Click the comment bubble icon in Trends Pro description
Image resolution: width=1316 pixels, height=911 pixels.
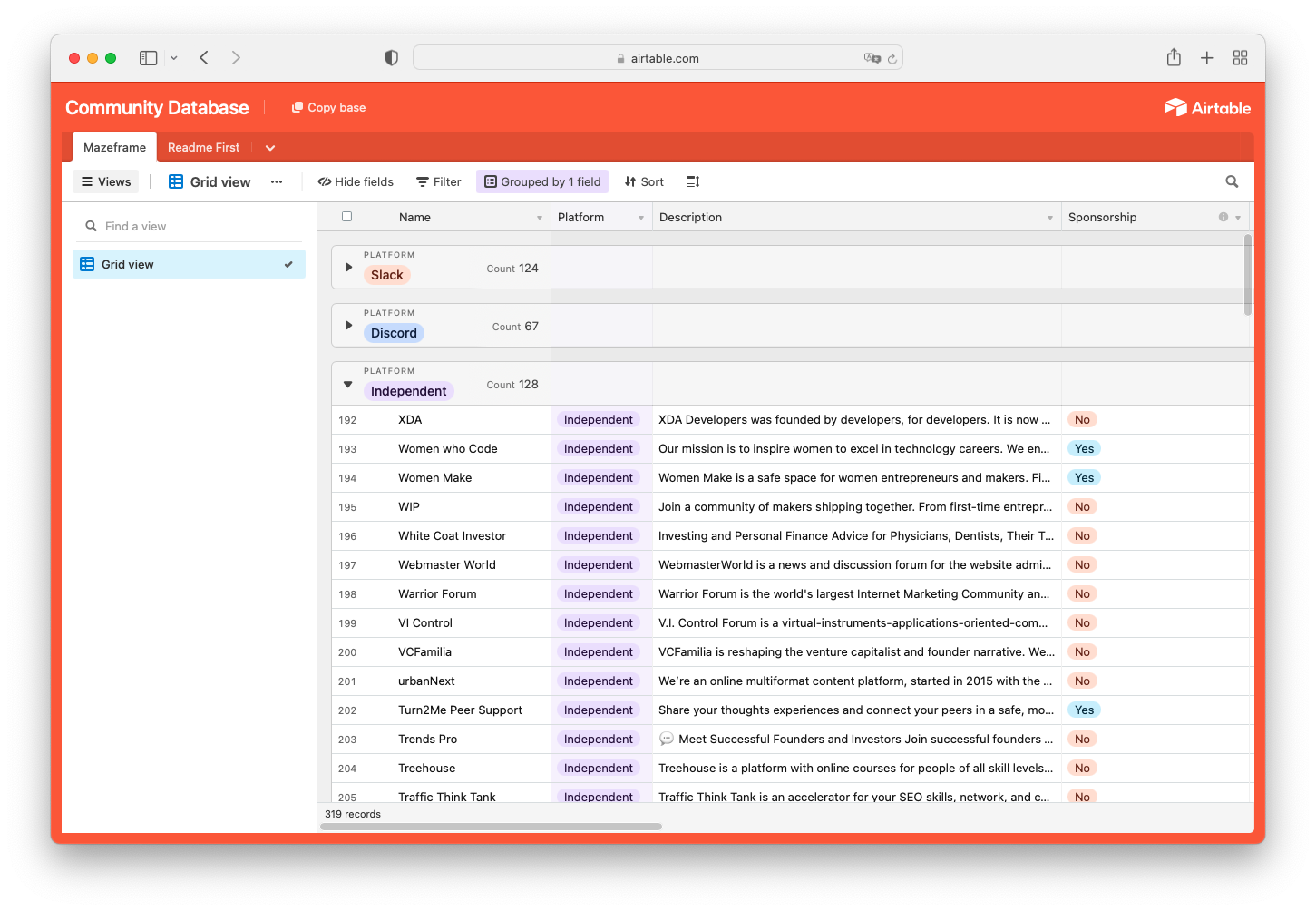tap(667, 739)
